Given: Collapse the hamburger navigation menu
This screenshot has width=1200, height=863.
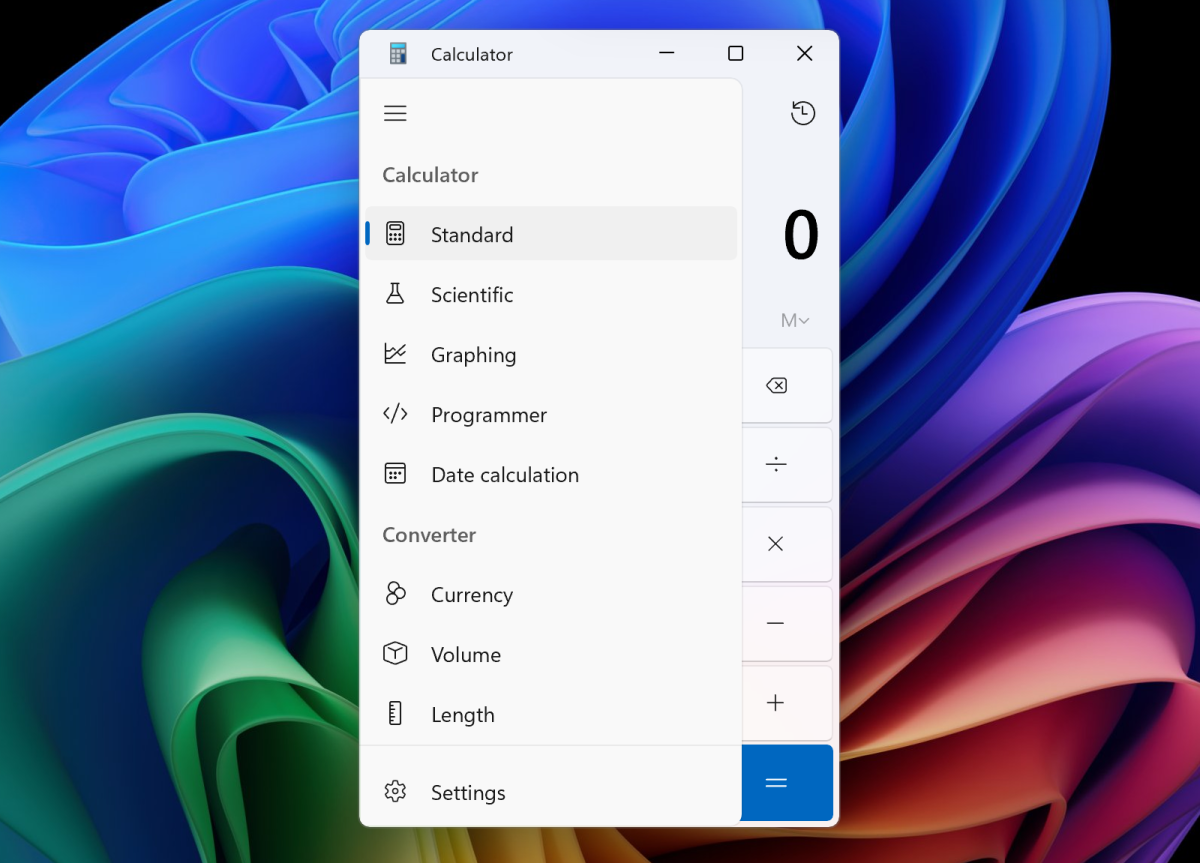Looking at the screenshot, I should click(395, 114).
